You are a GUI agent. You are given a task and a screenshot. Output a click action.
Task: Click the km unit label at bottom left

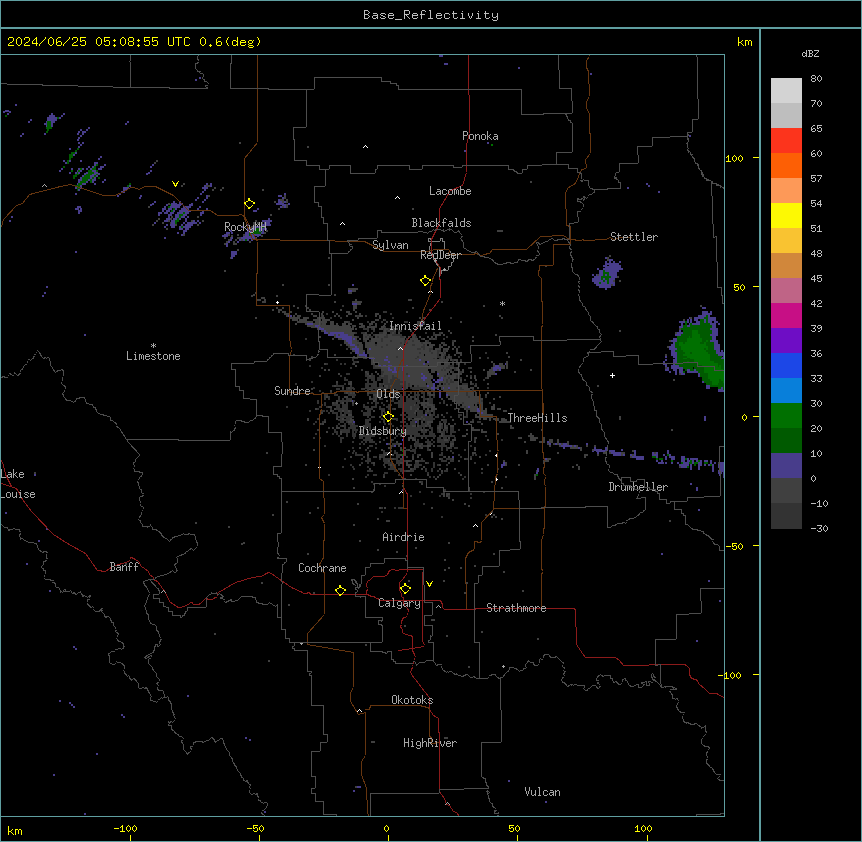click(15, 830)
